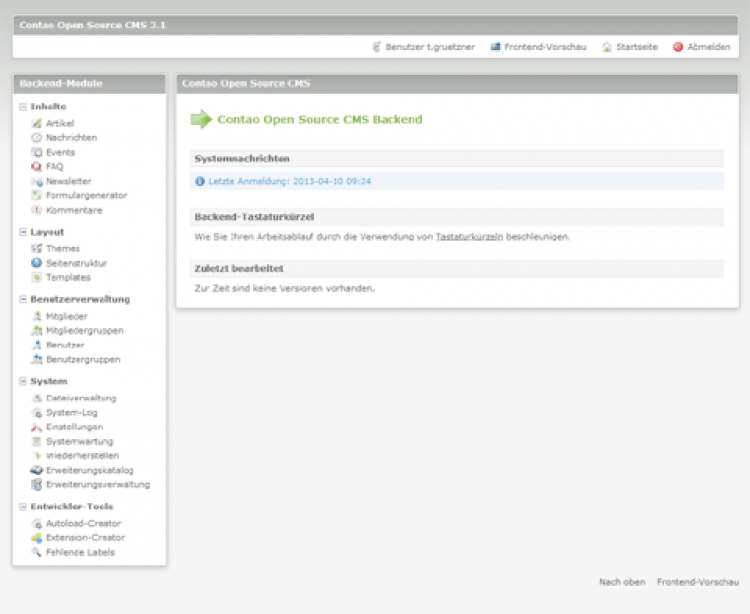Click the Dateiverwaltung icon
Image resolution: width=750 pixels, height=614 pixels.
coord(37,398)
